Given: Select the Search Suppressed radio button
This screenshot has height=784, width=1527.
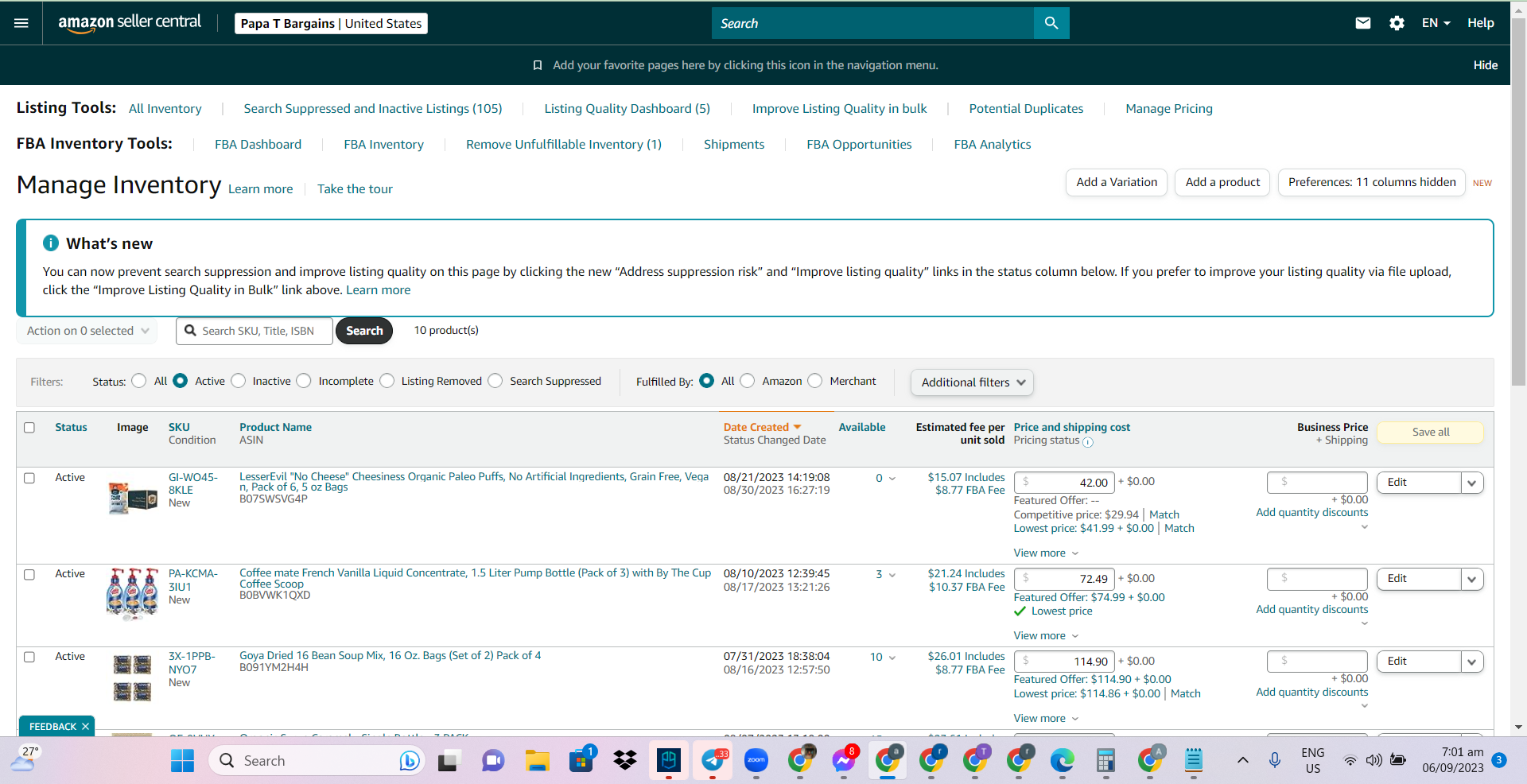Looking at the screenshot, I should tap(495, 381).
